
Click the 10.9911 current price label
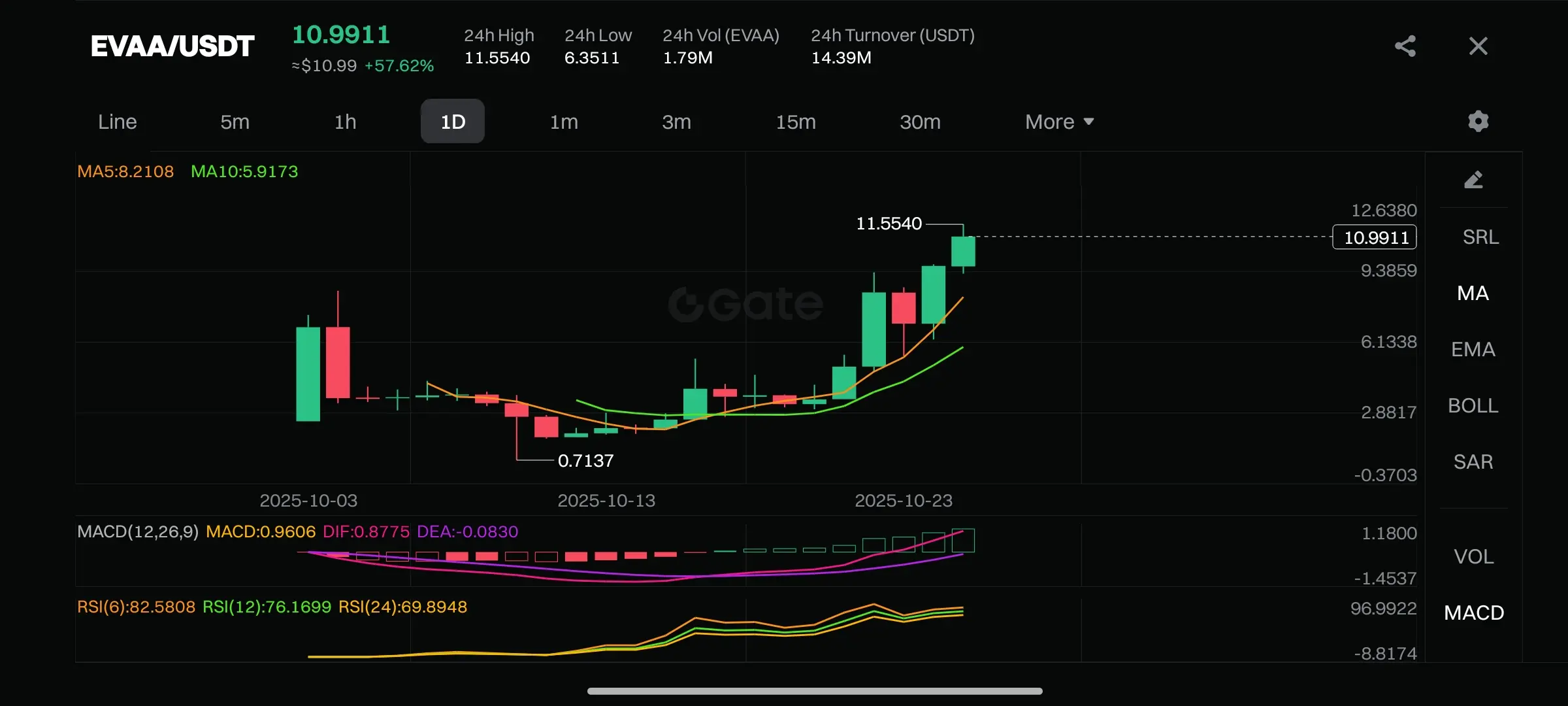coord(1375,237)
